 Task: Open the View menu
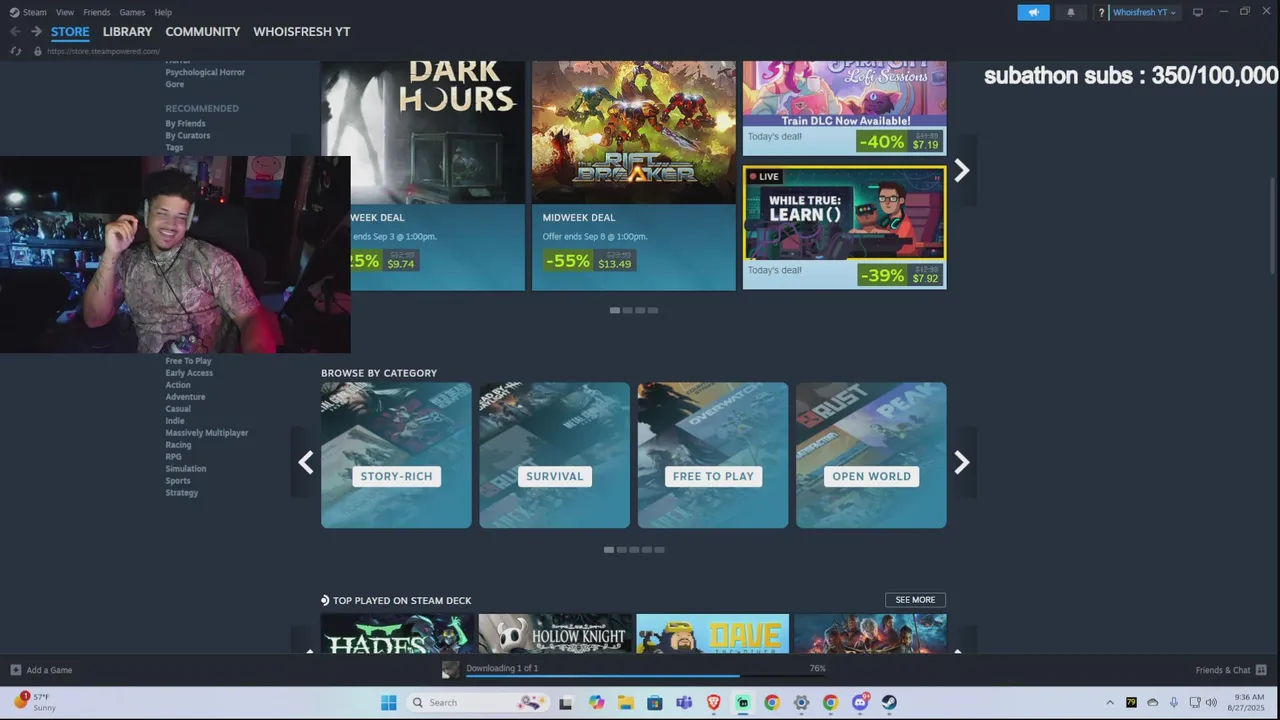[x=65, y=12]
